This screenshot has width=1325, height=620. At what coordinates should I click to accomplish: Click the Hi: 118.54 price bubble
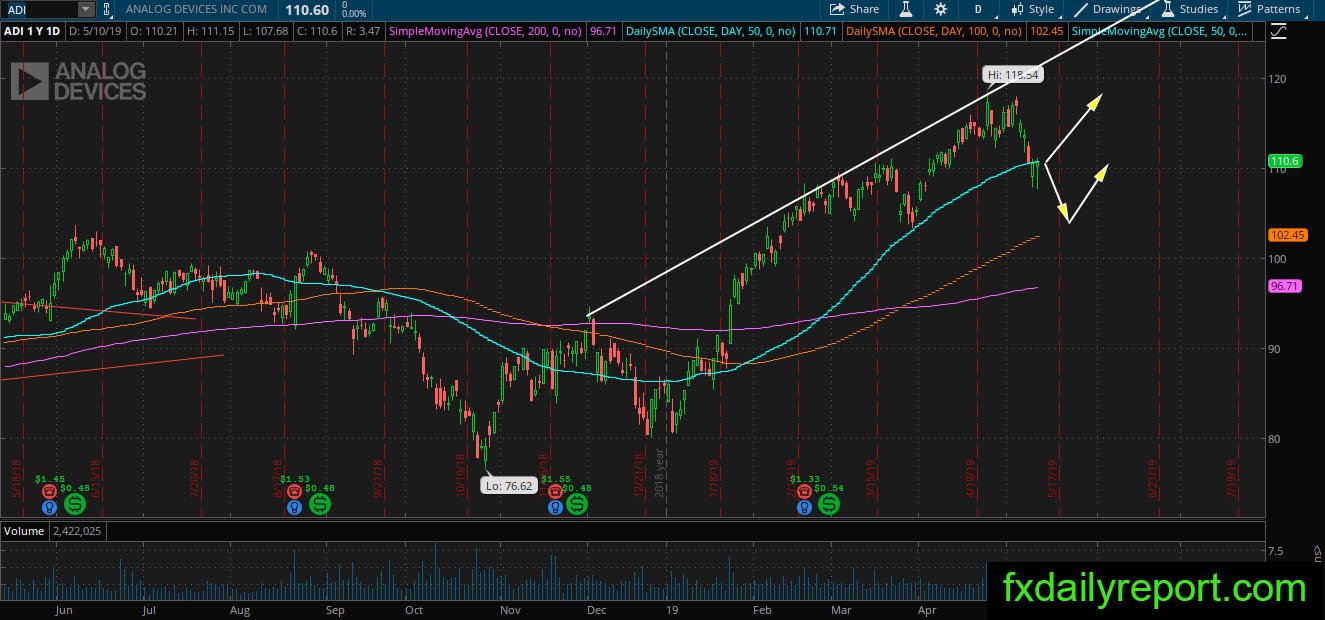click(x=1014, y=75)
